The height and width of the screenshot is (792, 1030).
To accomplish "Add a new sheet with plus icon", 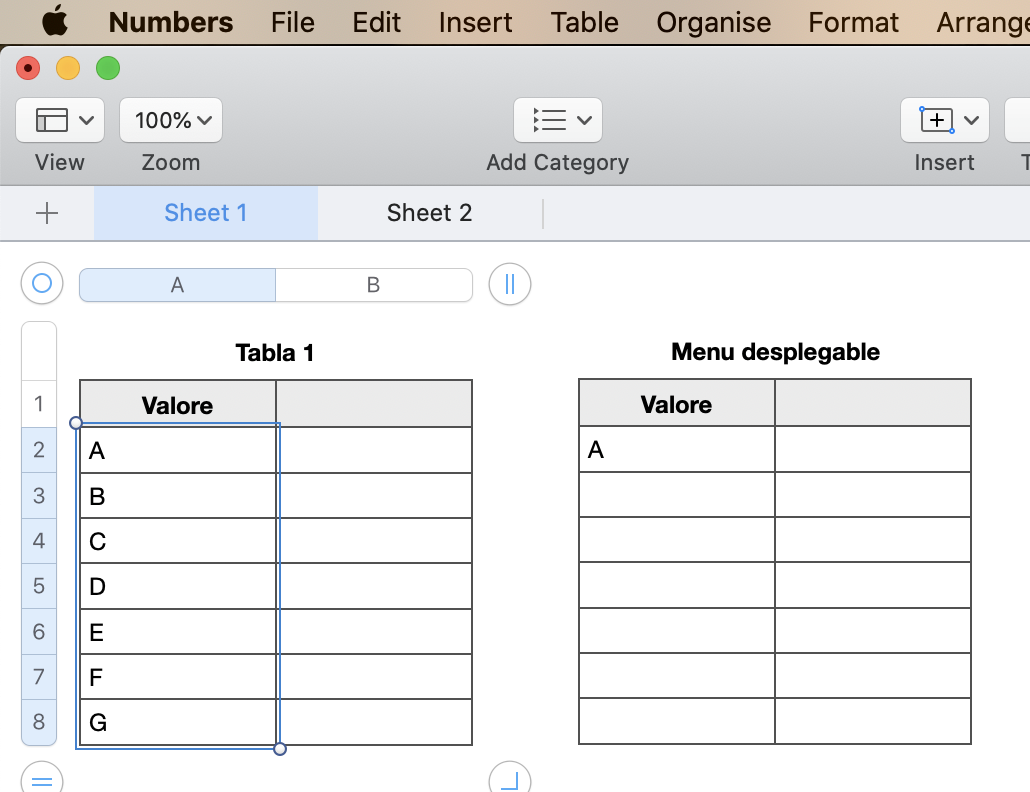I will [47, 213].
